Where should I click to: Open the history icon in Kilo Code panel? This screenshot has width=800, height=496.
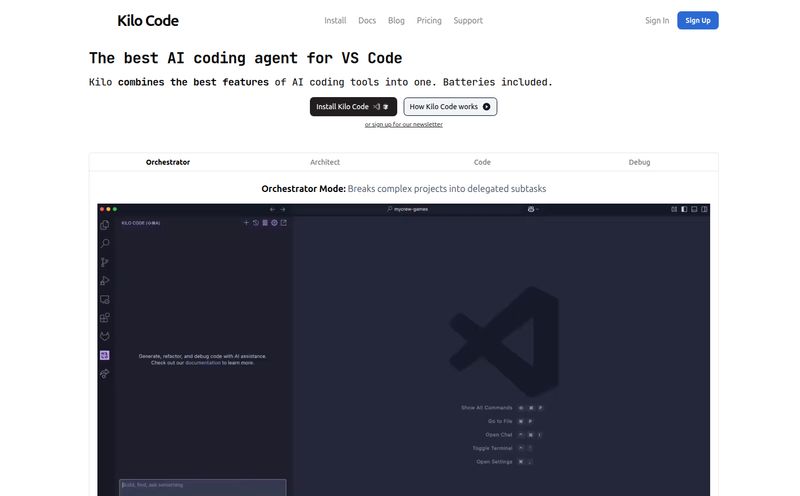pos(256,223)
